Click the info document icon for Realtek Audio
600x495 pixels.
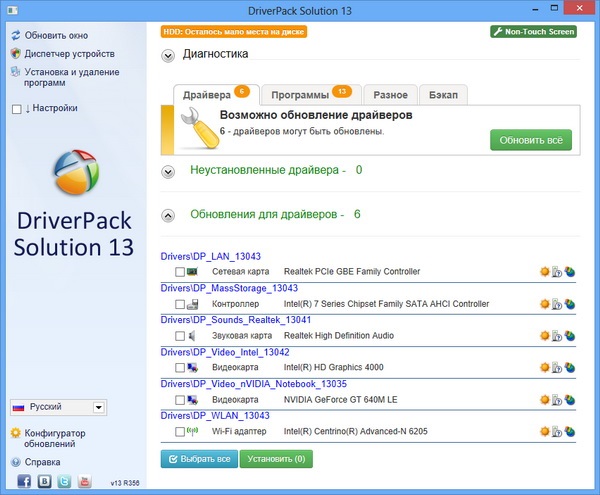(557, 337)
